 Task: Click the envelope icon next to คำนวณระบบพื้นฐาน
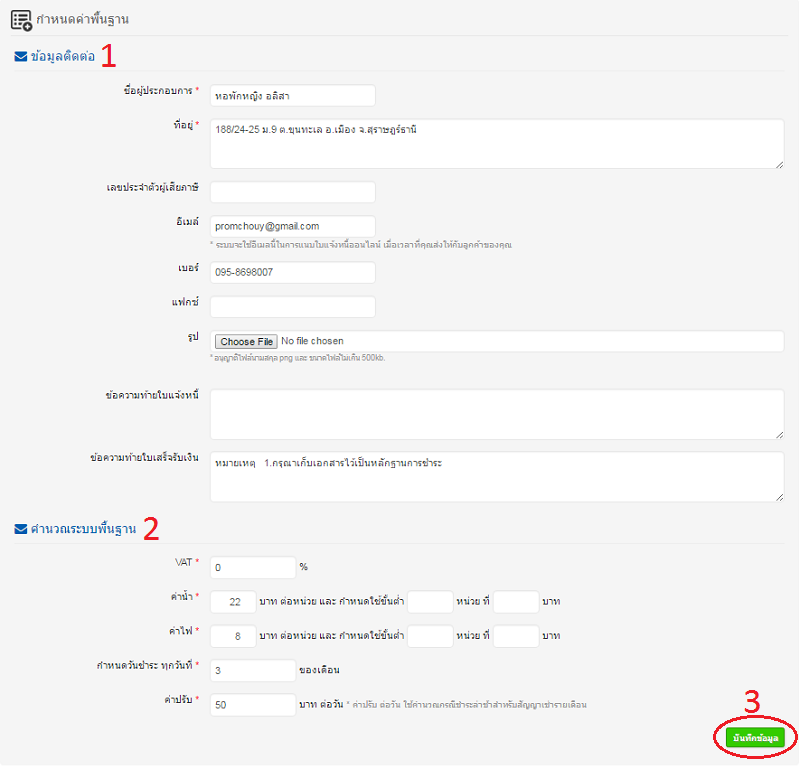(21, 529)
